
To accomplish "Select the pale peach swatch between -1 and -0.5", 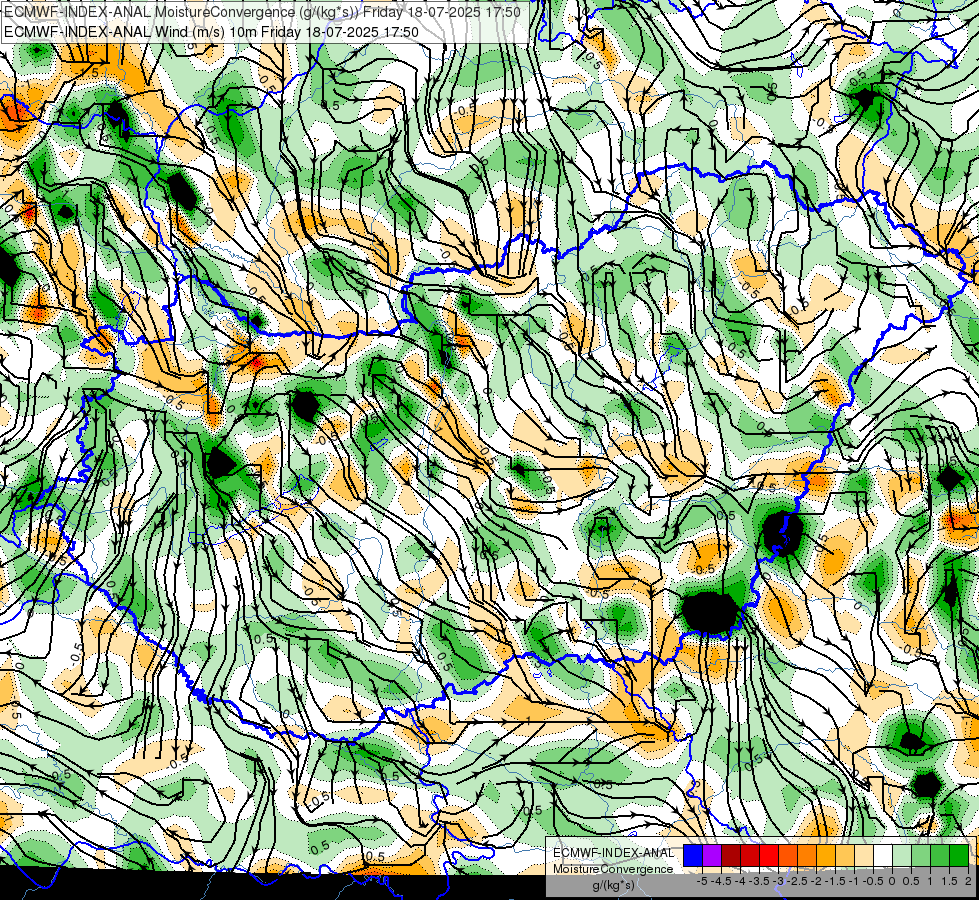I will (864, 855).
